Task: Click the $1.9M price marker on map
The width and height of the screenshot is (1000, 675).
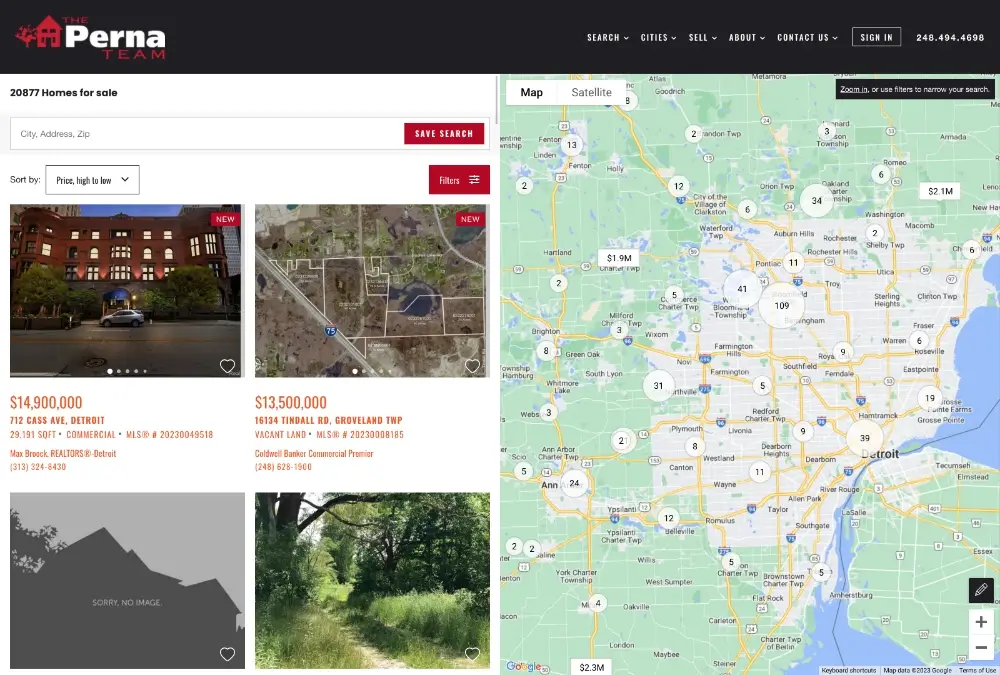Action: coord(619,258)
